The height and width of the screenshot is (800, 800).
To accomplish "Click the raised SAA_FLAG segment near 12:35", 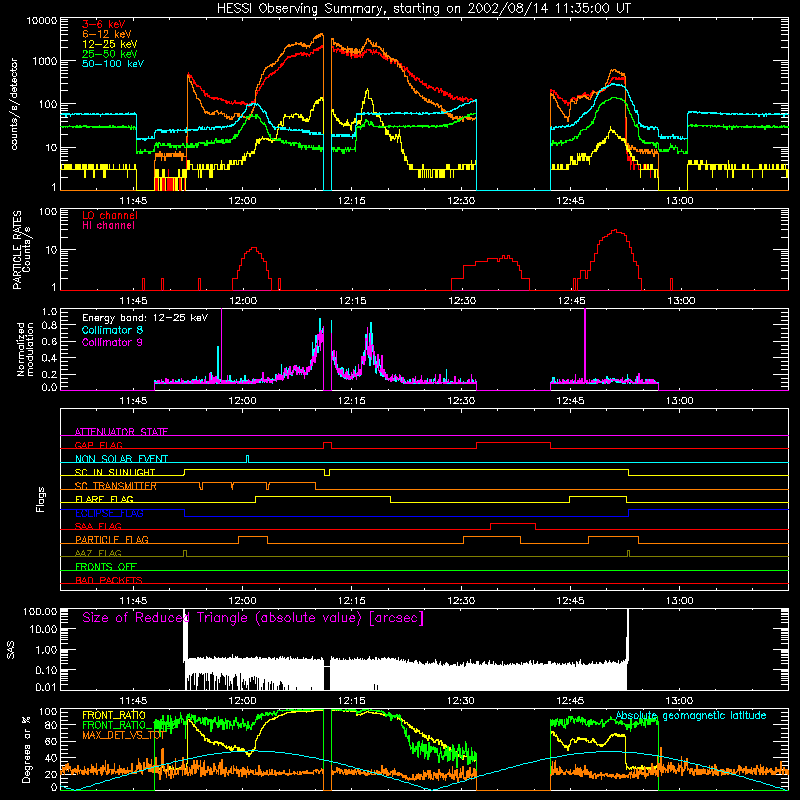I will click(513, 523).
